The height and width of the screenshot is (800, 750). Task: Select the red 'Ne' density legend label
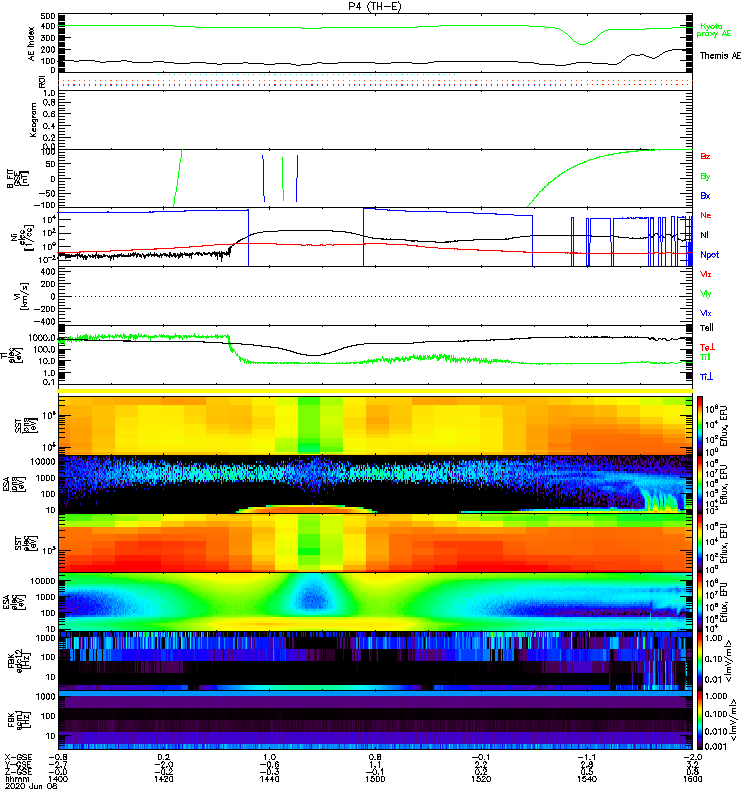[x=706, y=215]
